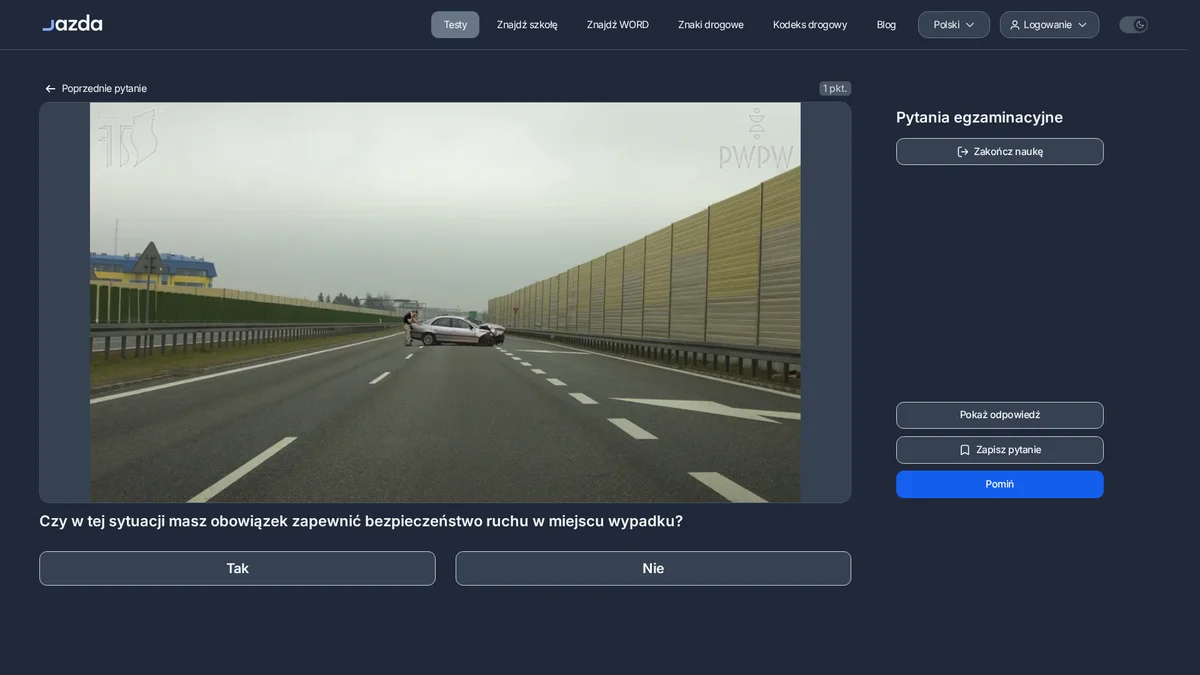Click the back arrow beside Poprzednie pytanie
The width and height of the screenshot is (1200, 675).
[50, 89]
